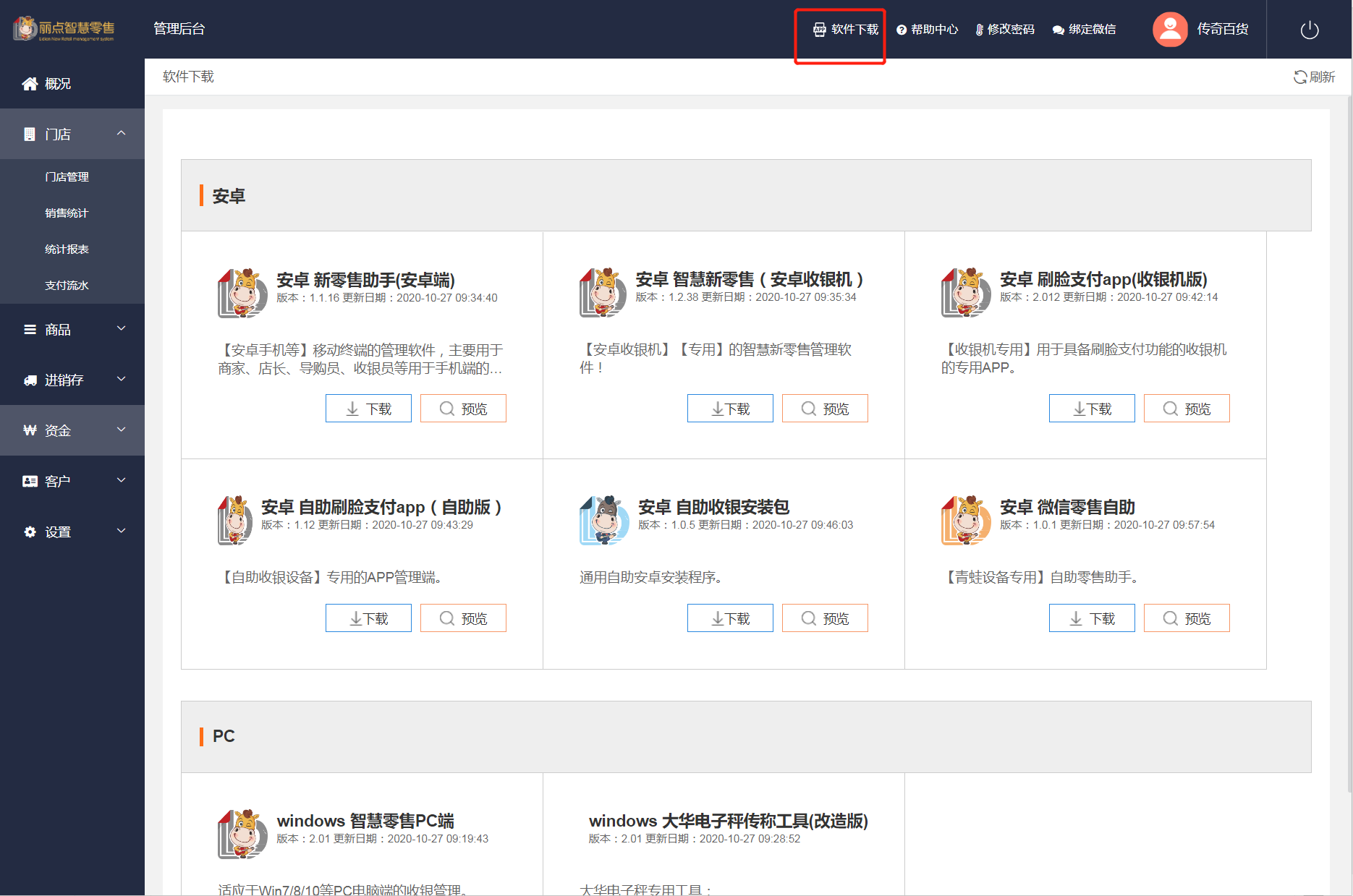Click the 进销存 truck icon

[30, 380]
